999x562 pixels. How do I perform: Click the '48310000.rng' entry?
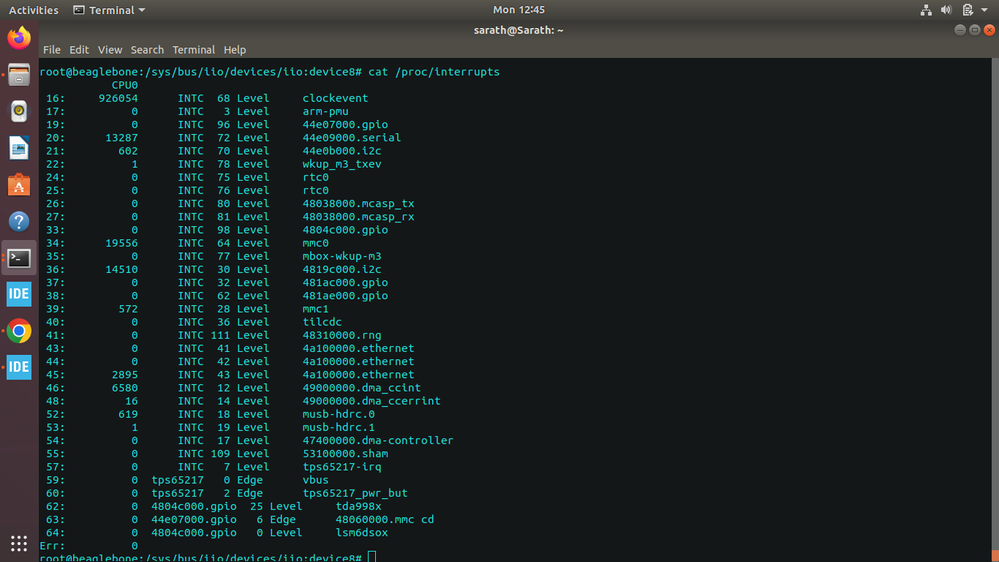[342, 335]
